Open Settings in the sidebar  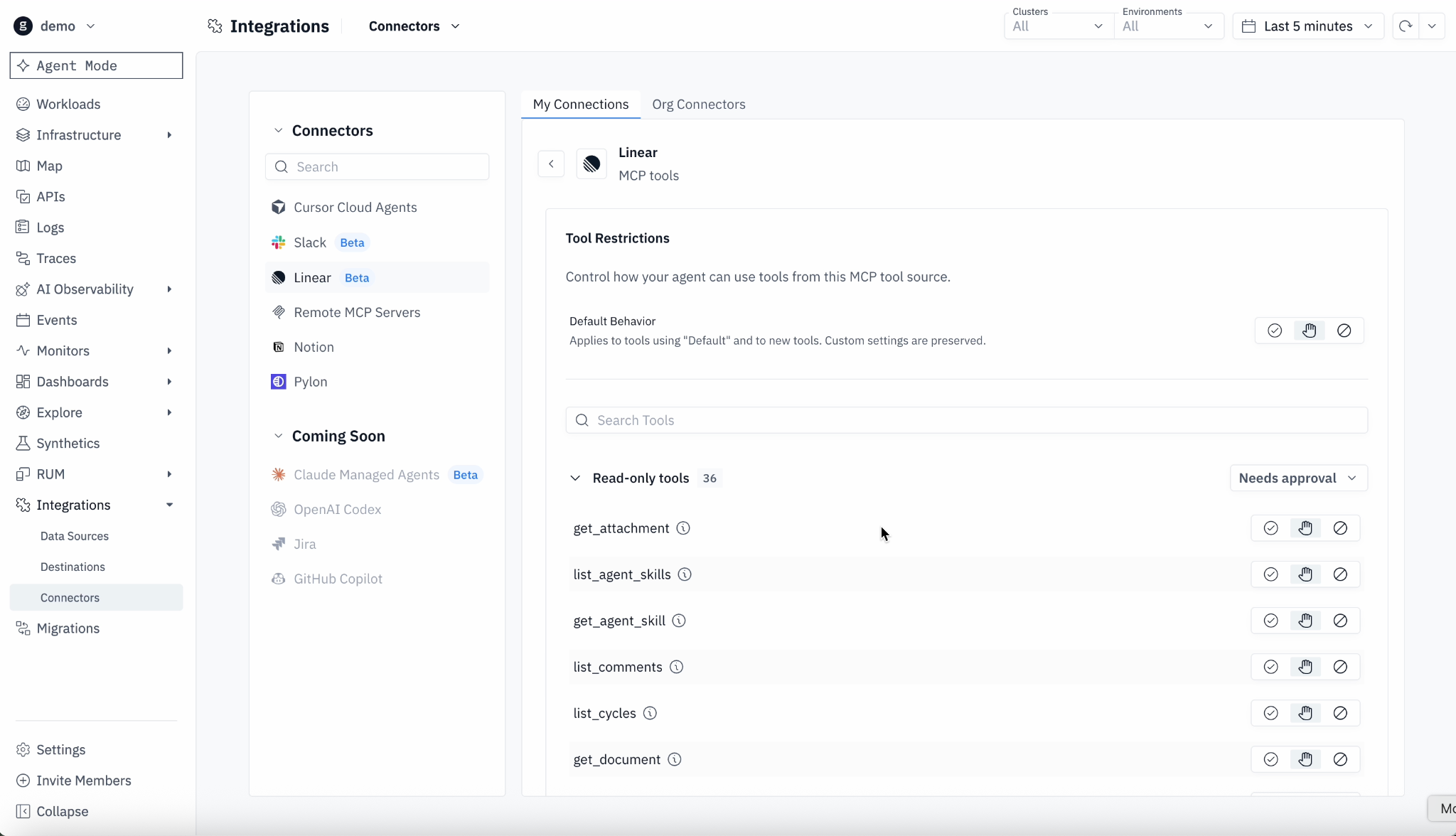96,749
